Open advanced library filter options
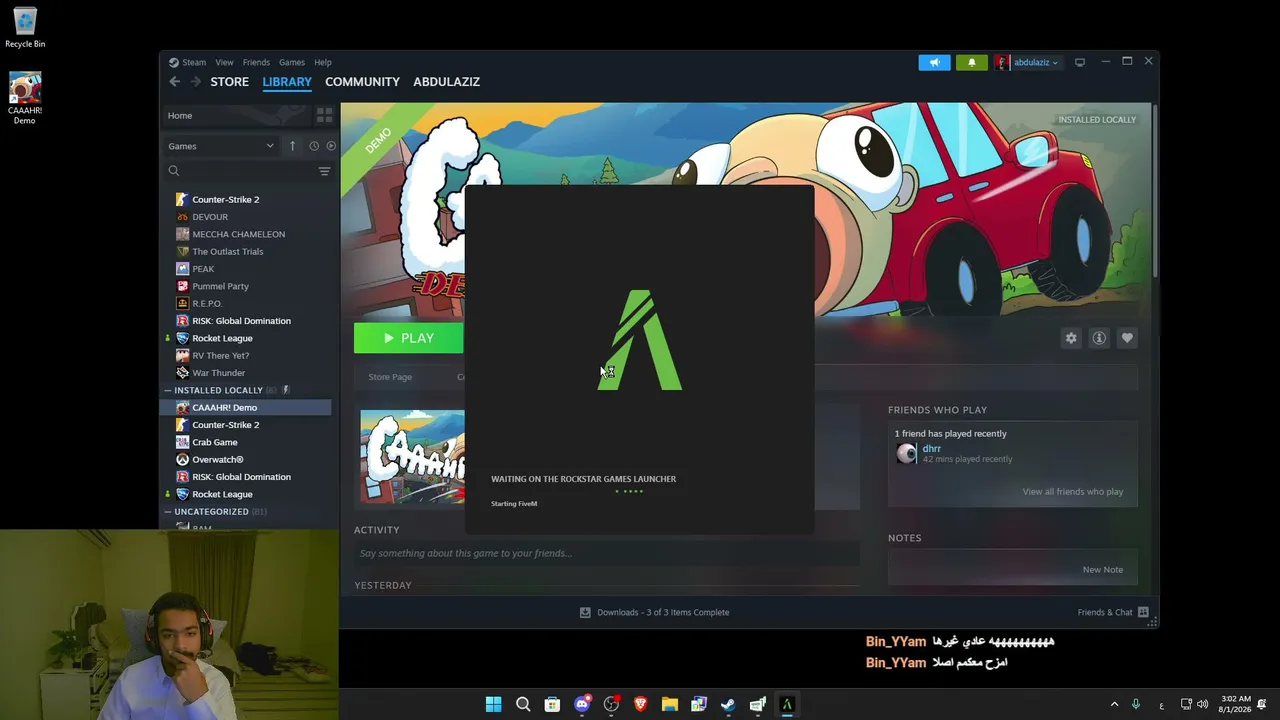Screen dimensions: 1280x720 [324, 171]
